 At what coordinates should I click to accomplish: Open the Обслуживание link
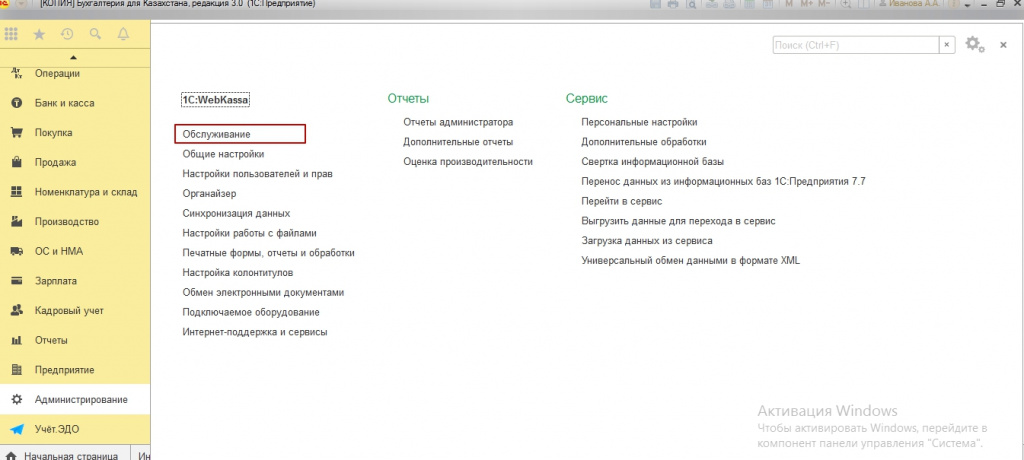click(239, 133)
